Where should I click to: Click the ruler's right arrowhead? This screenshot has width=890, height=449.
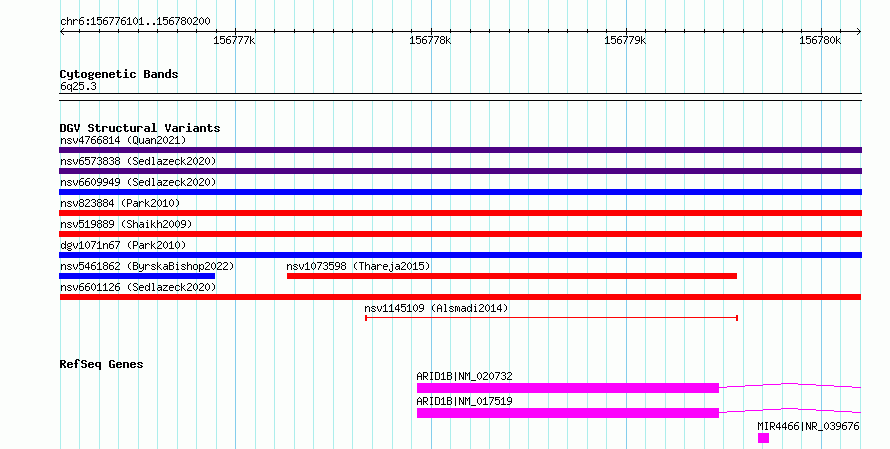click(859, 32)
